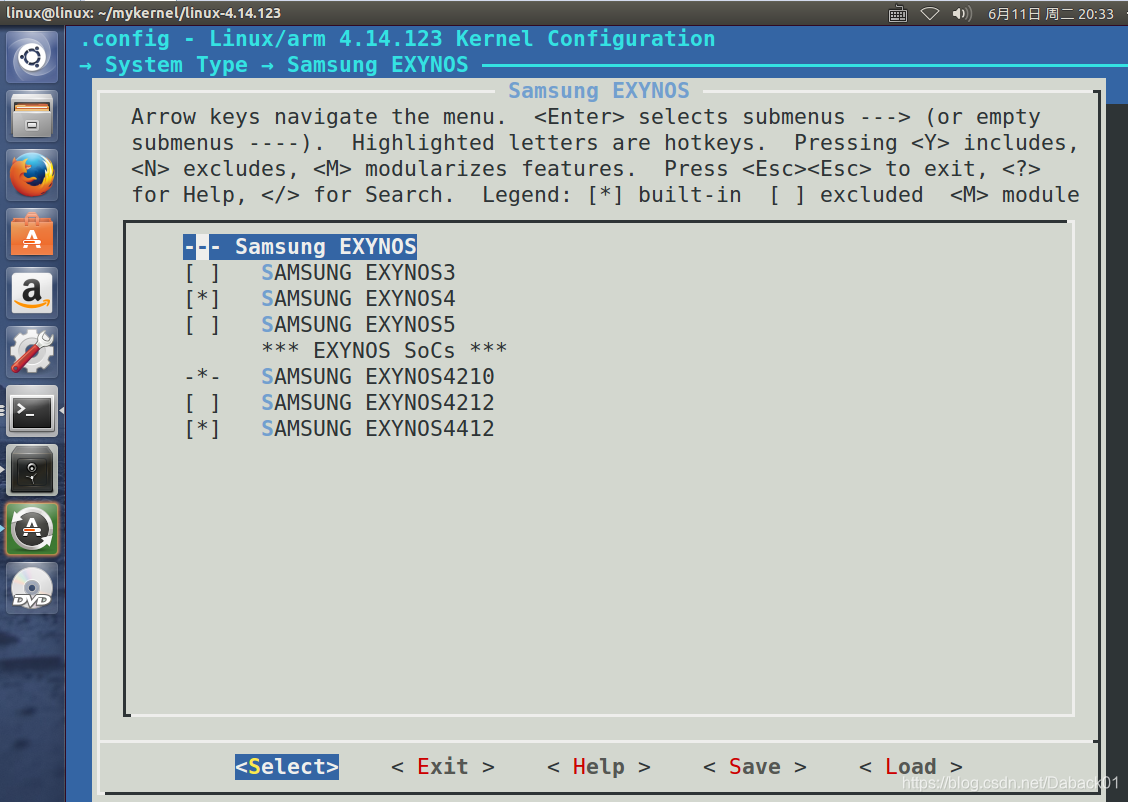This screenshot has height=802, width=1128.
Task: Toggle the SAMSUNG EXYNOS5 checkbox
Action: tap(202, 324)
